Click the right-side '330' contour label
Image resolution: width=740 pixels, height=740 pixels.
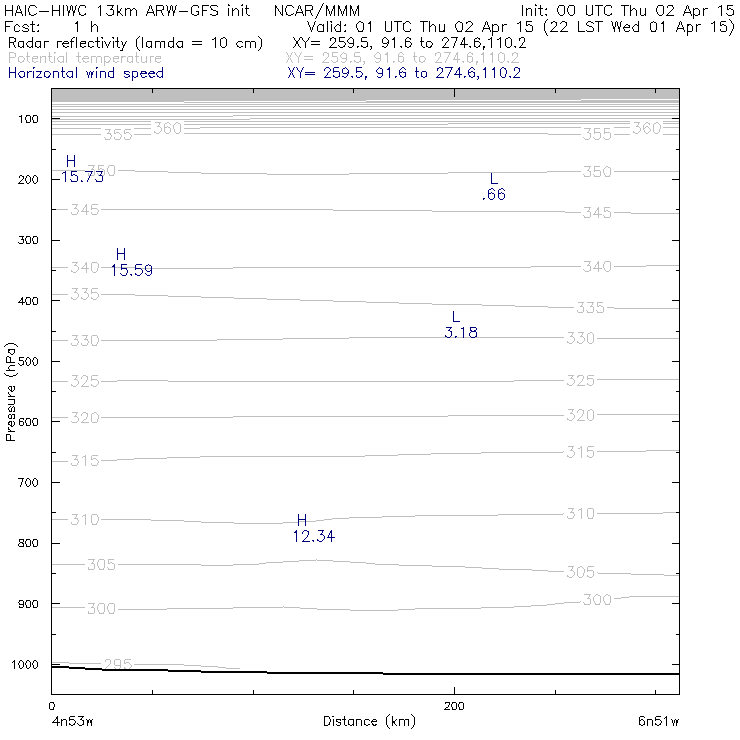pos(580,338)
